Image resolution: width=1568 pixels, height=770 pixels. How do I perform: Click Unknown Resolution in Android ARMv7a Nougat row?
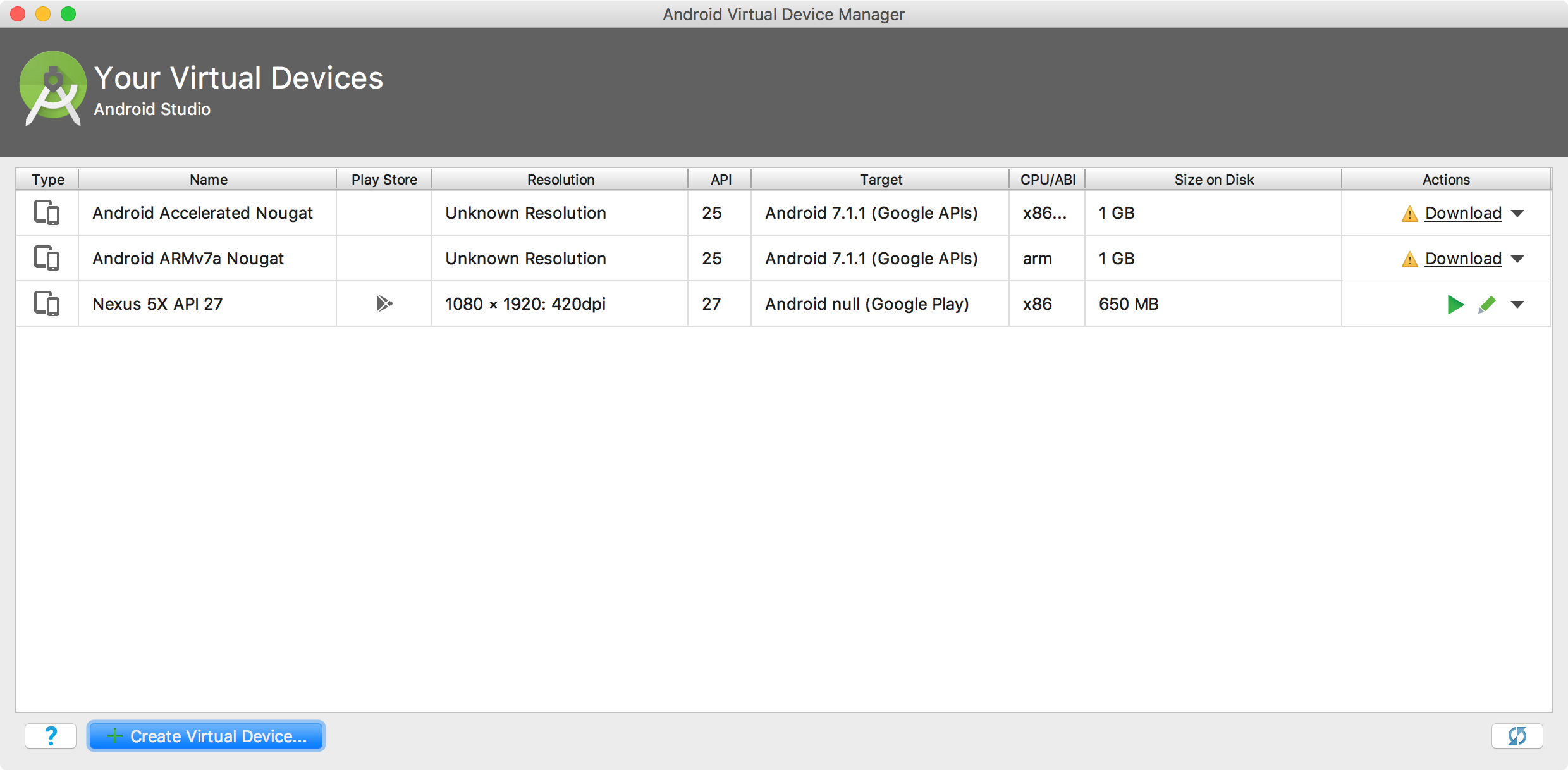pos(525,259)
